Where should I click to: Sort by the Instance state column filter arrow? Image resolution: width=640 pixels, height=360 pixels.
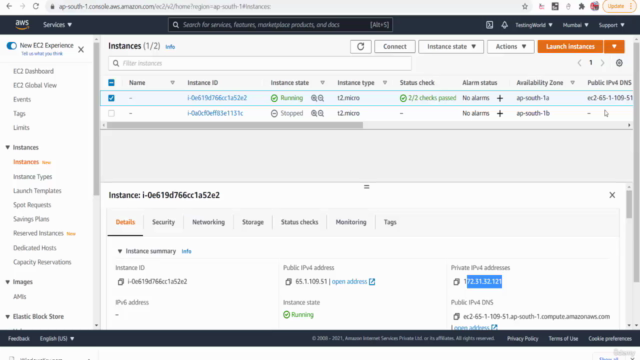click(322, 83)
